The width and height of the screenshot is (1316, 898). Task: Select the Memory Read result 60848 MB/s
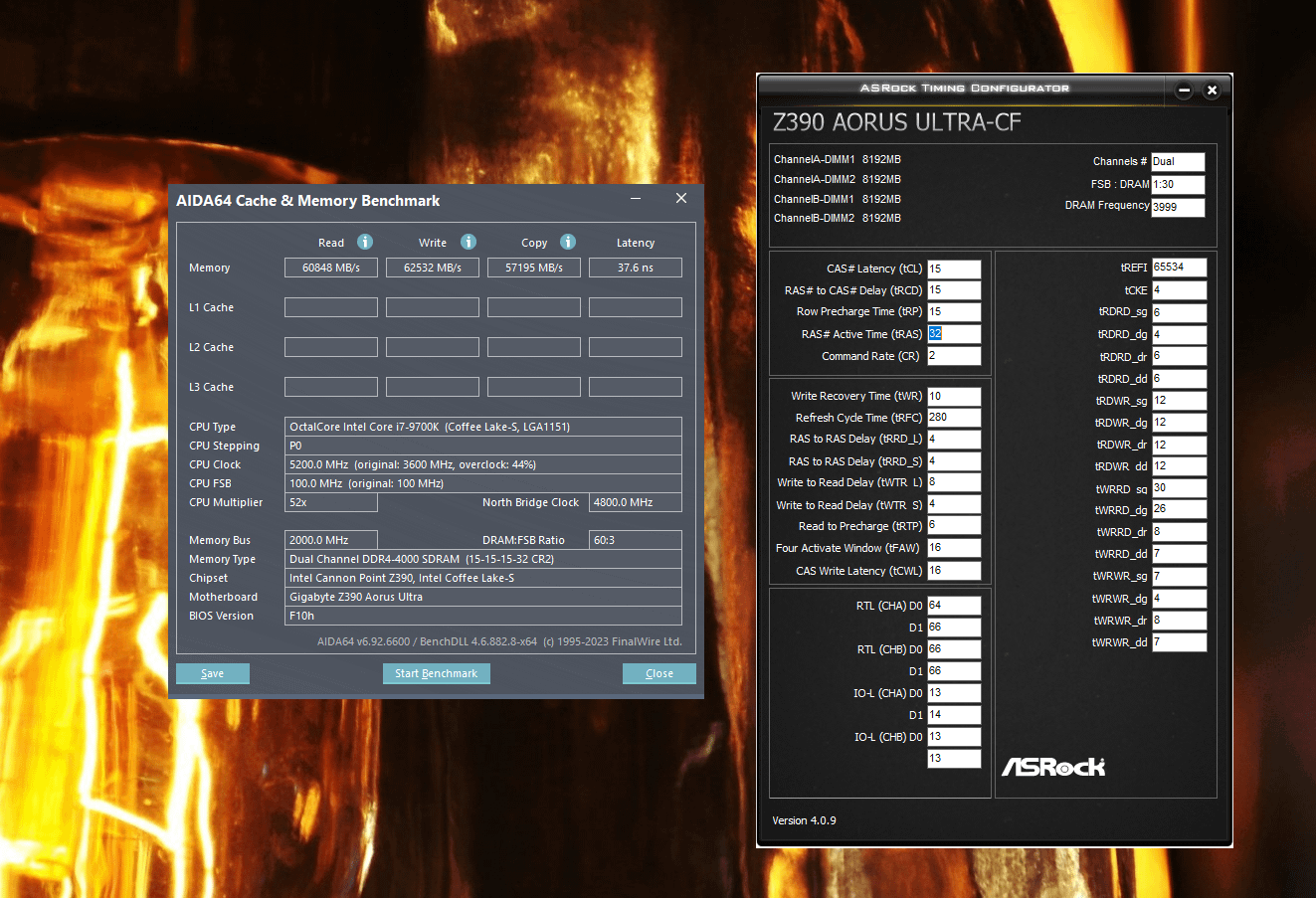[x=331, y=268]
